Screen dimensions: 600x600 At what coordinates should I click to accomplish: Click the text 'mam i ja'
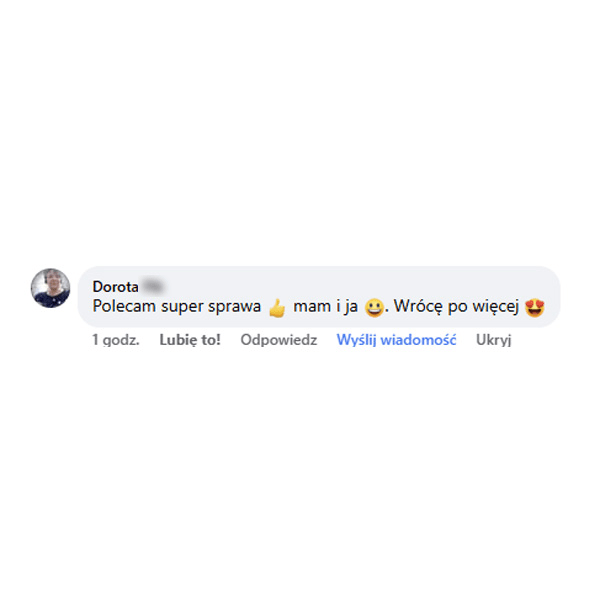click(325, 307)
